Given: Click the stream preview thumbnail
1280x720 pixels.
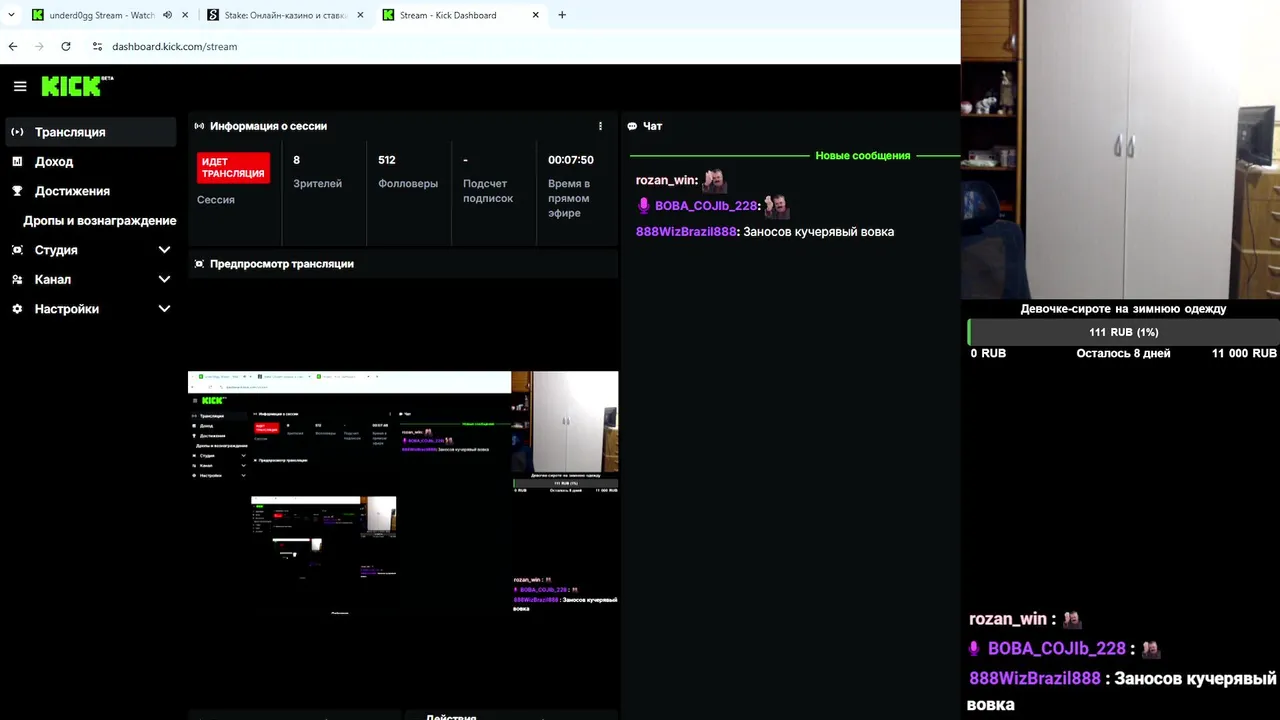Looking at the screenshot, I should pyautogui.click(x=403, y=492).
